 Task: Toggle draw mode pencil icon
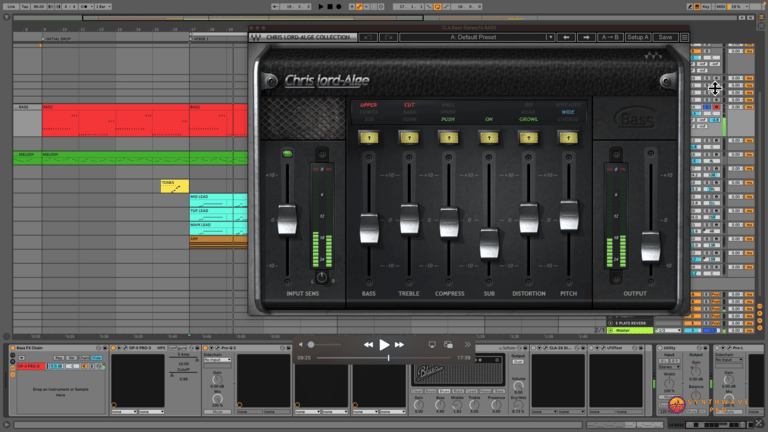click(x=690, y=7)
